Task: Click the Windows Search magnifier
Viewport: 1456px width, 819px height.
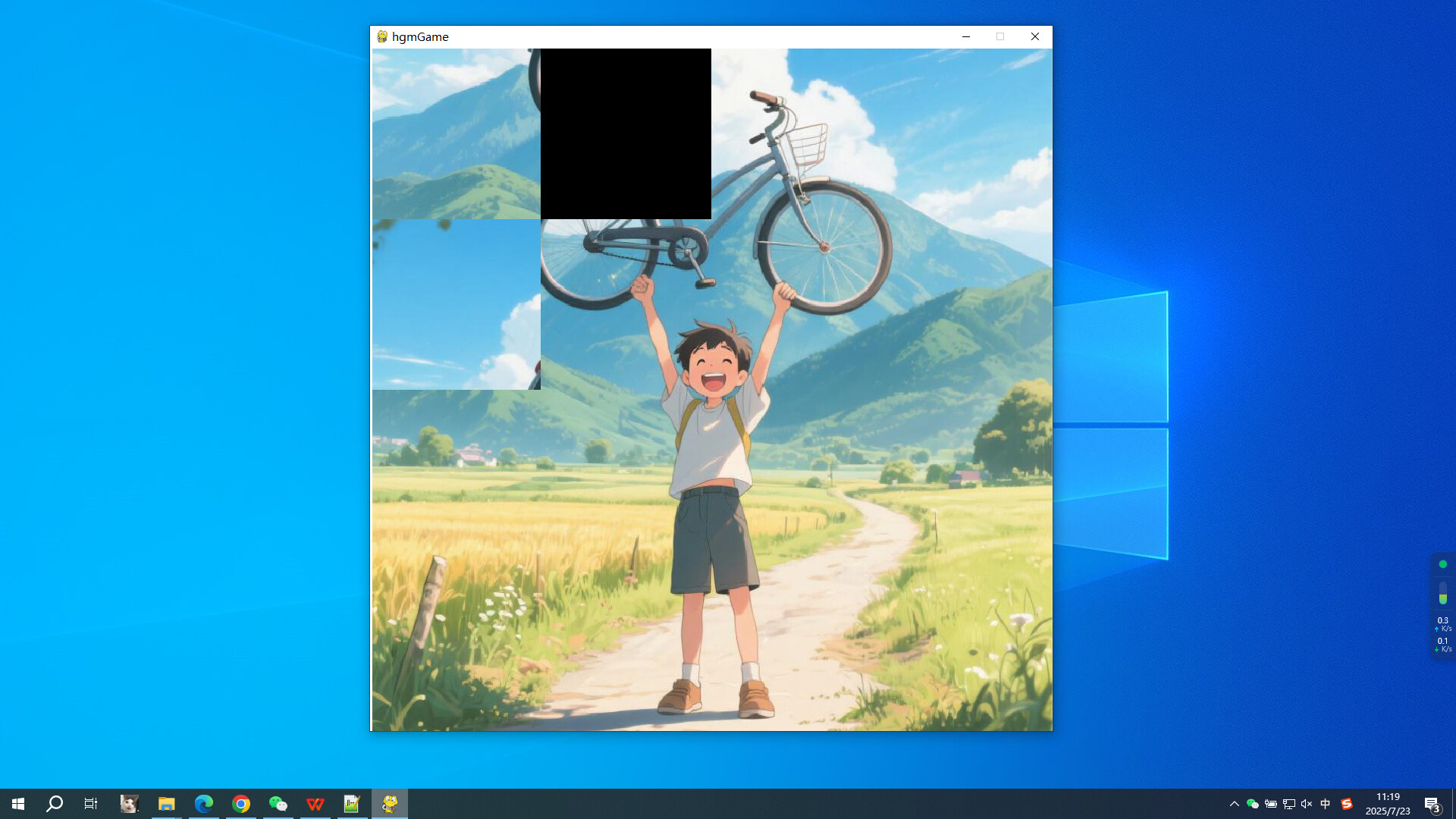Action: [x=53, y=803]
